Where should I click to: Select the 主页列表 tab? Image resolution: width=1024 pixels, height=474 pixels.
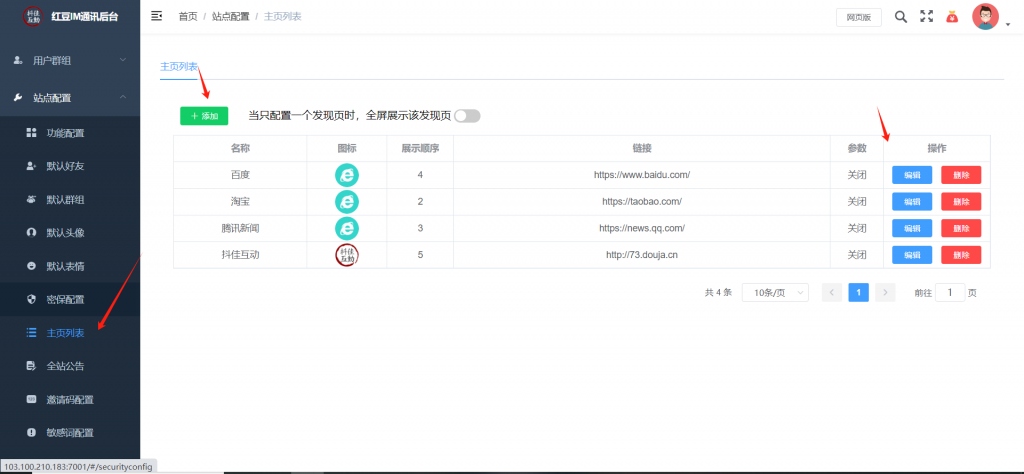point(179,67)
